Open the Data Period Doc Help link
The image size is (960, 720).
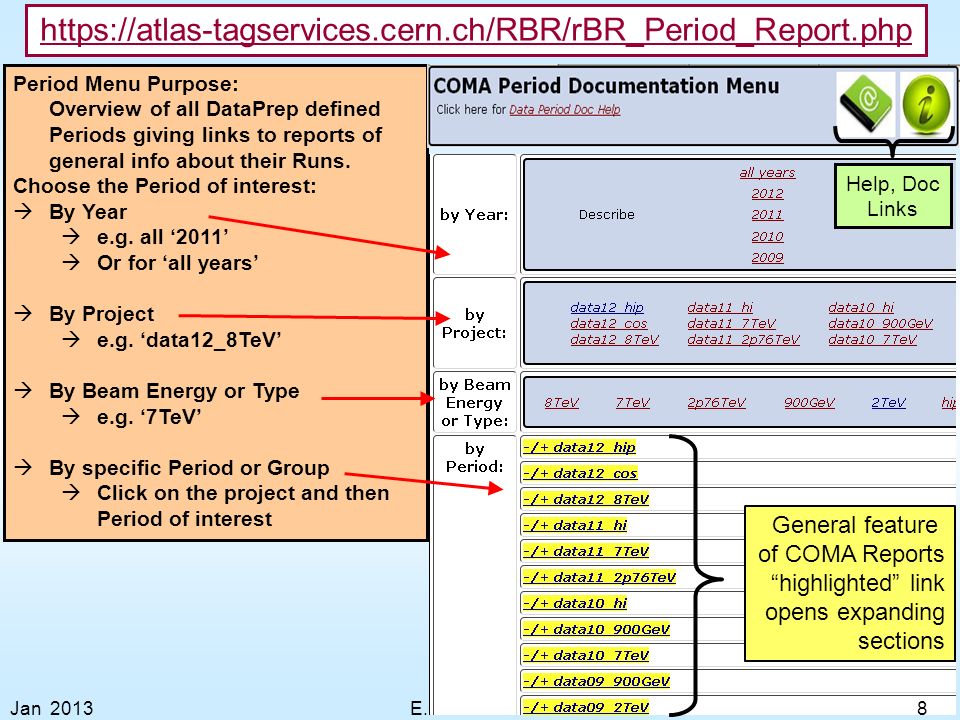click(564, 110)
